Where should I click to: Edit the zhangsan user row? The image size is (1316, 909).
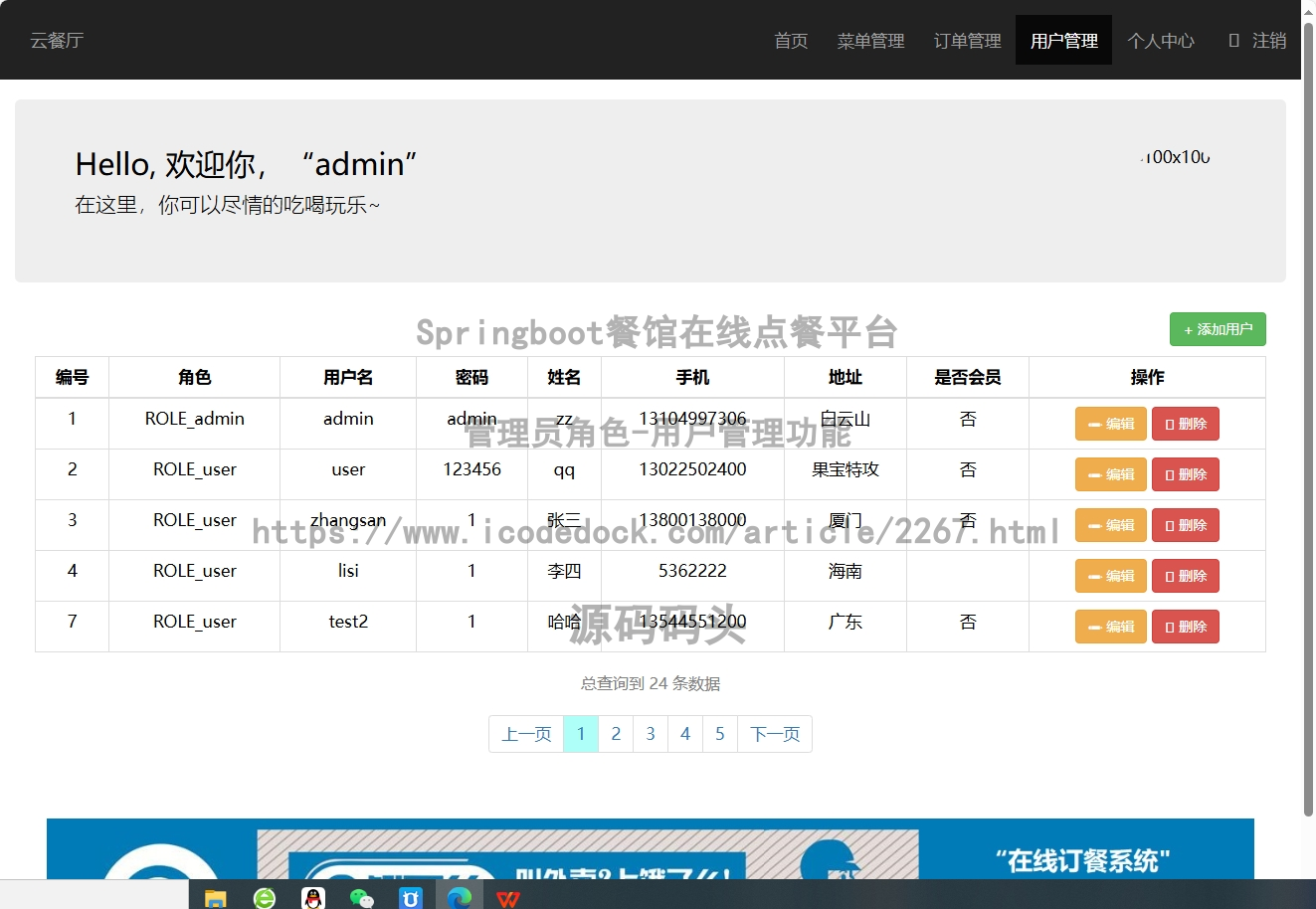pos(1111,525)
